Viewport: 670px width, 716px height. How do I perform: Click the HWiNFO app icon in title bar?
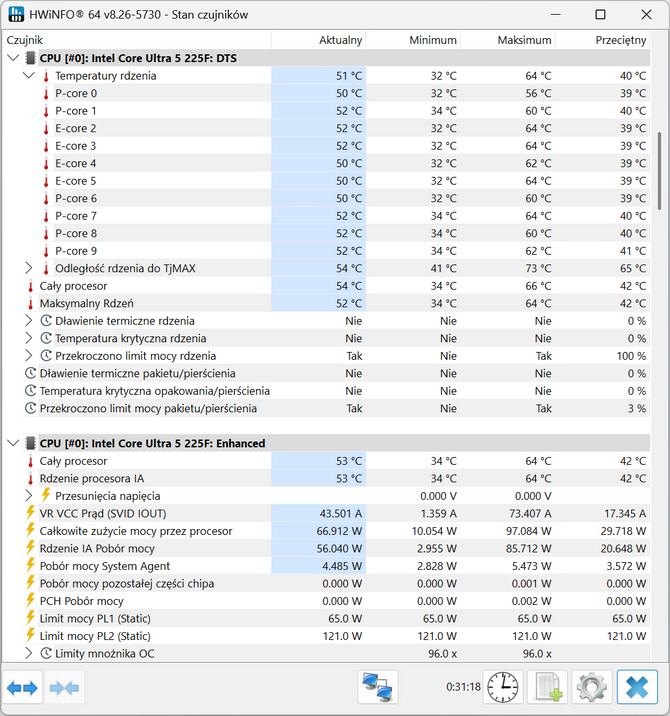16,15
